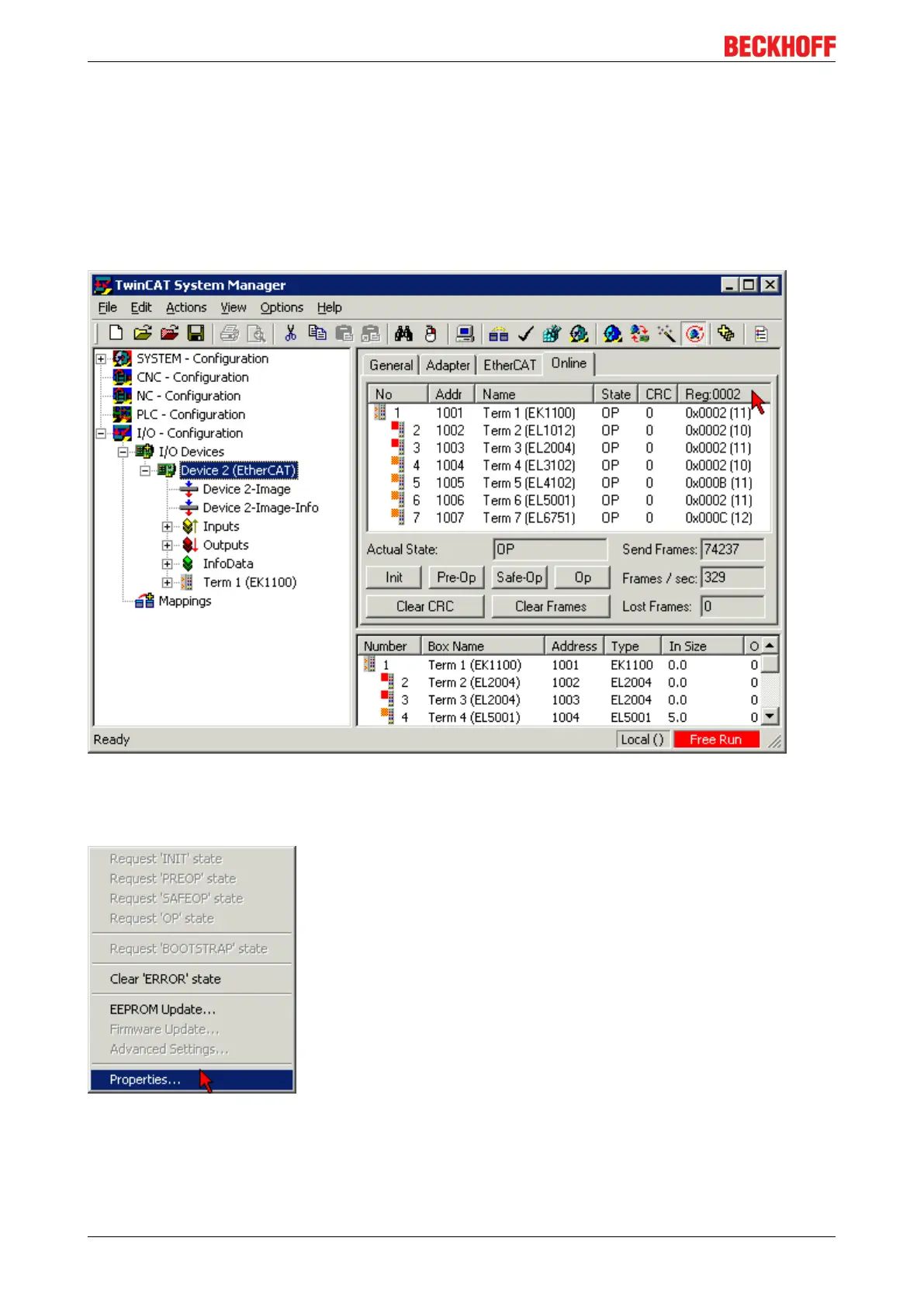
Task: Select the CNC - Configuration tree item
Action: coord(192,377)
